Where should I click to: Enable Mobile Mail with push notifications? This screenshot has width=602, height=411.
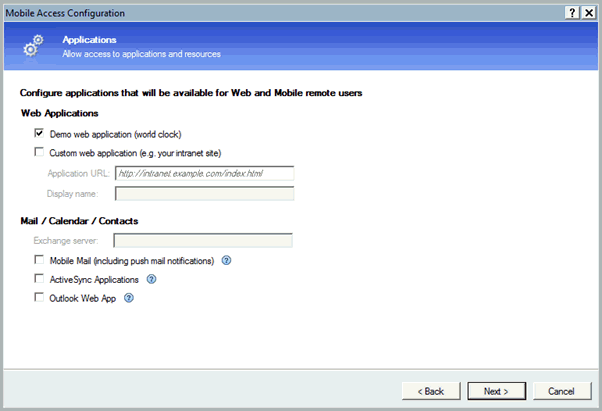coord(39,261)
